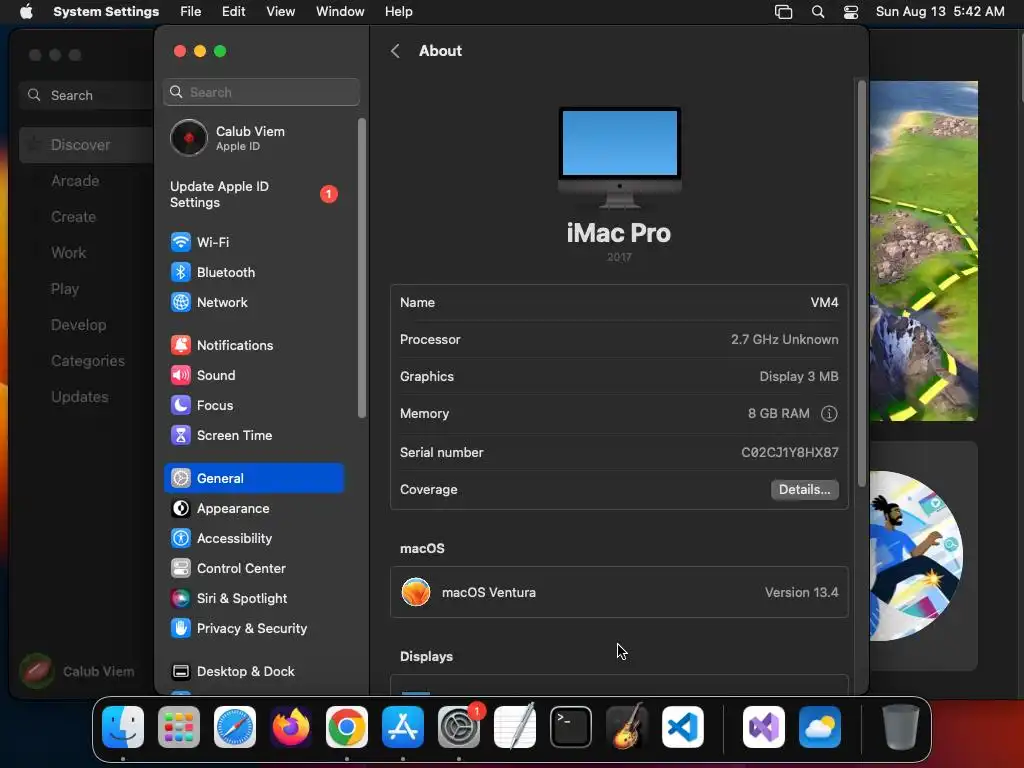Click the serial number C02CJ1Y8HX87
Screen dimensions: 1024x768
pyautogui.click(x=790, y=453)
